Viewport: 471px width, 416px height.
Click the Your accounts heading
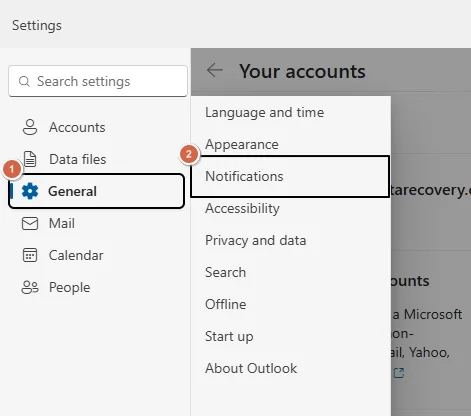(x=302, y=71)
